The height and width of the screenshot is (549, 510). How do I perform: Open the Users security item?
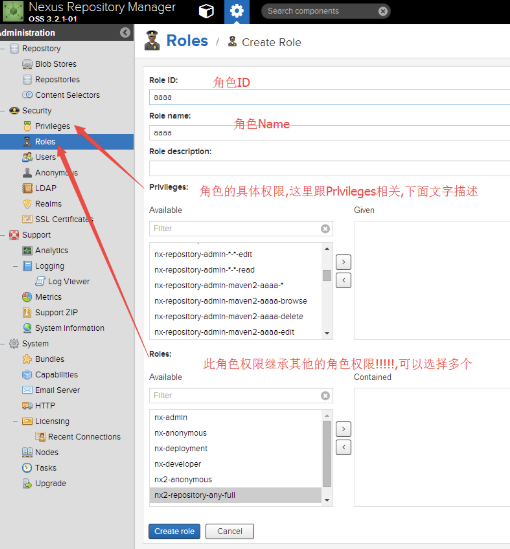pyautogui.click(x=45, y=157)
